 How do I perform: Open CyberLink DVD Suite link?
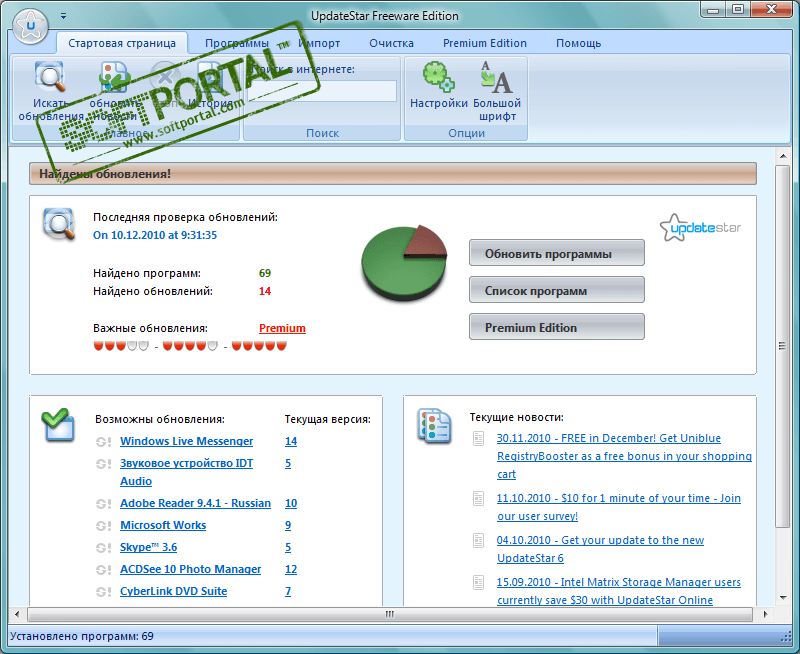click(x=173, y=591)
